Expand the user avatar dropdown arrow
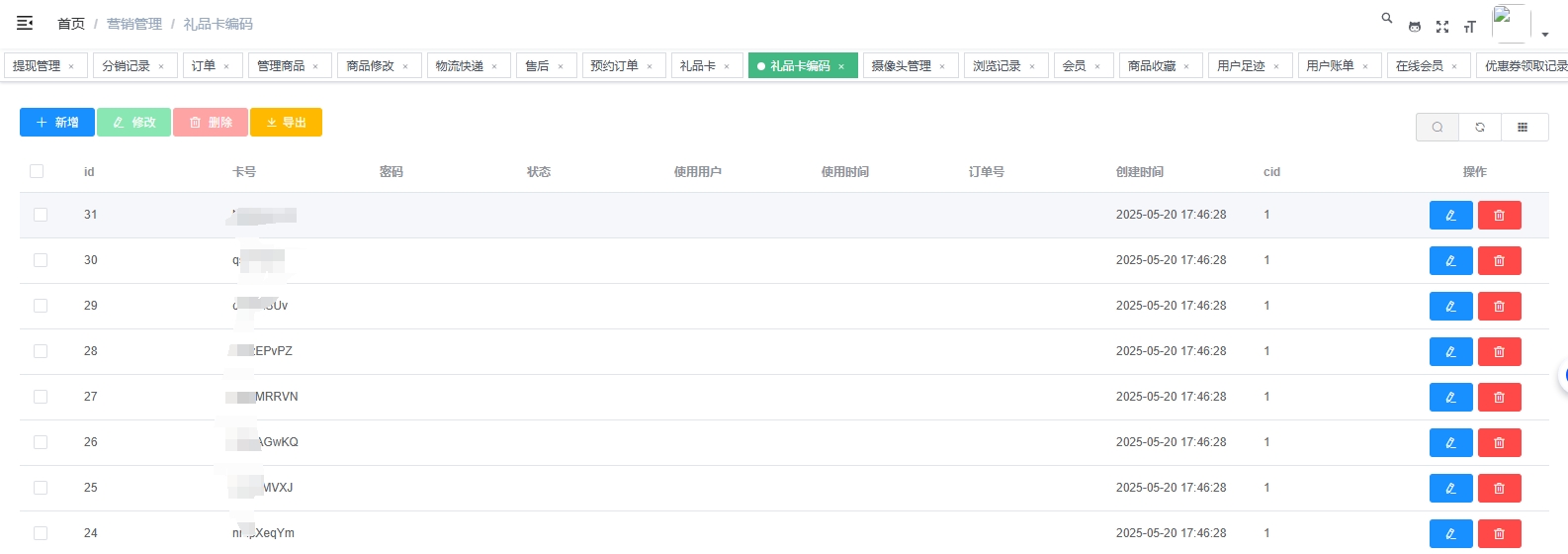The image size is (1568, 554). pos(1545,35)
